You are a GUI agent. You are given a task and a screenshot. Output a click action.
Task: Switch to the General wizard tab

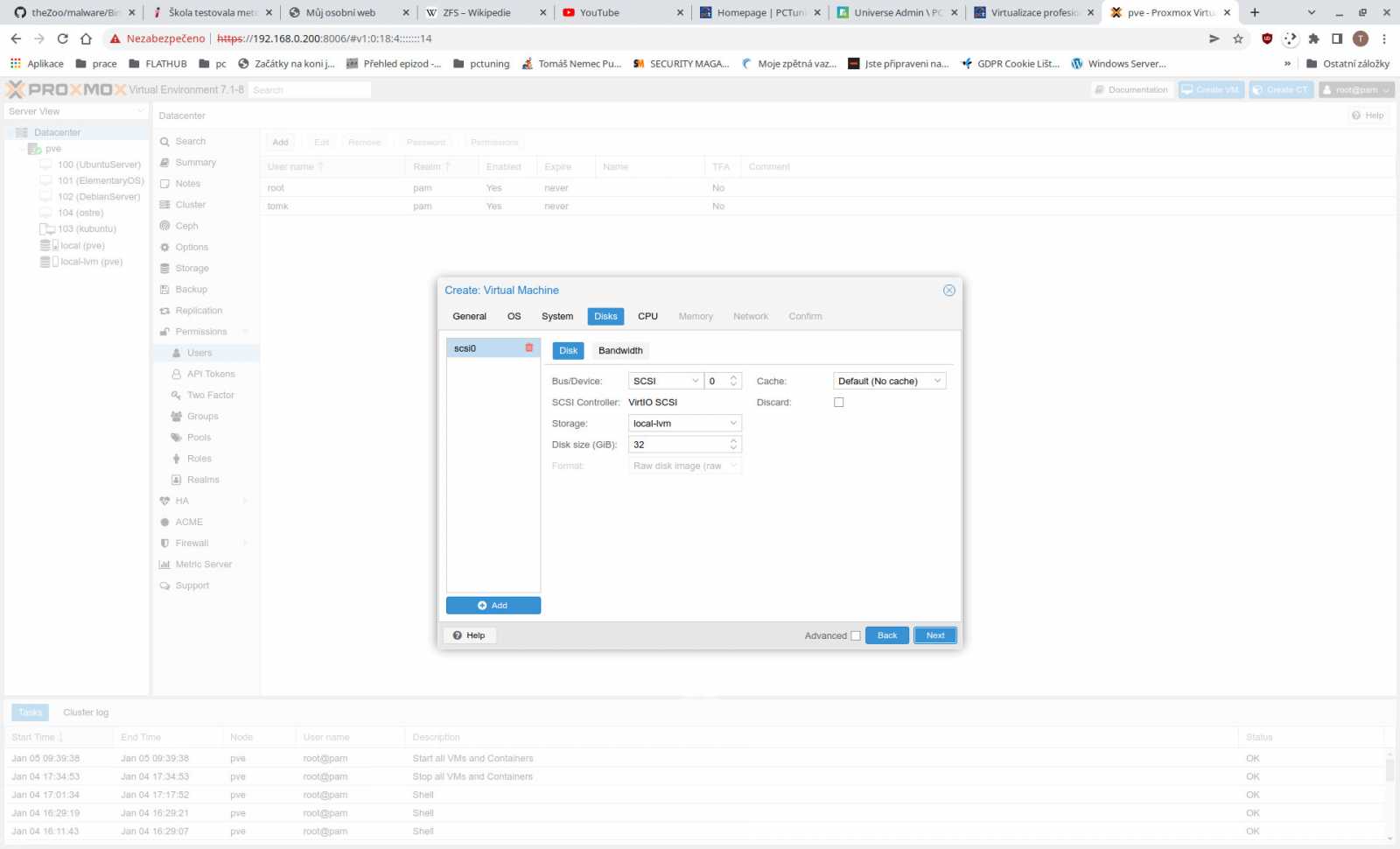pyautogui.click(x=469, y=316)
